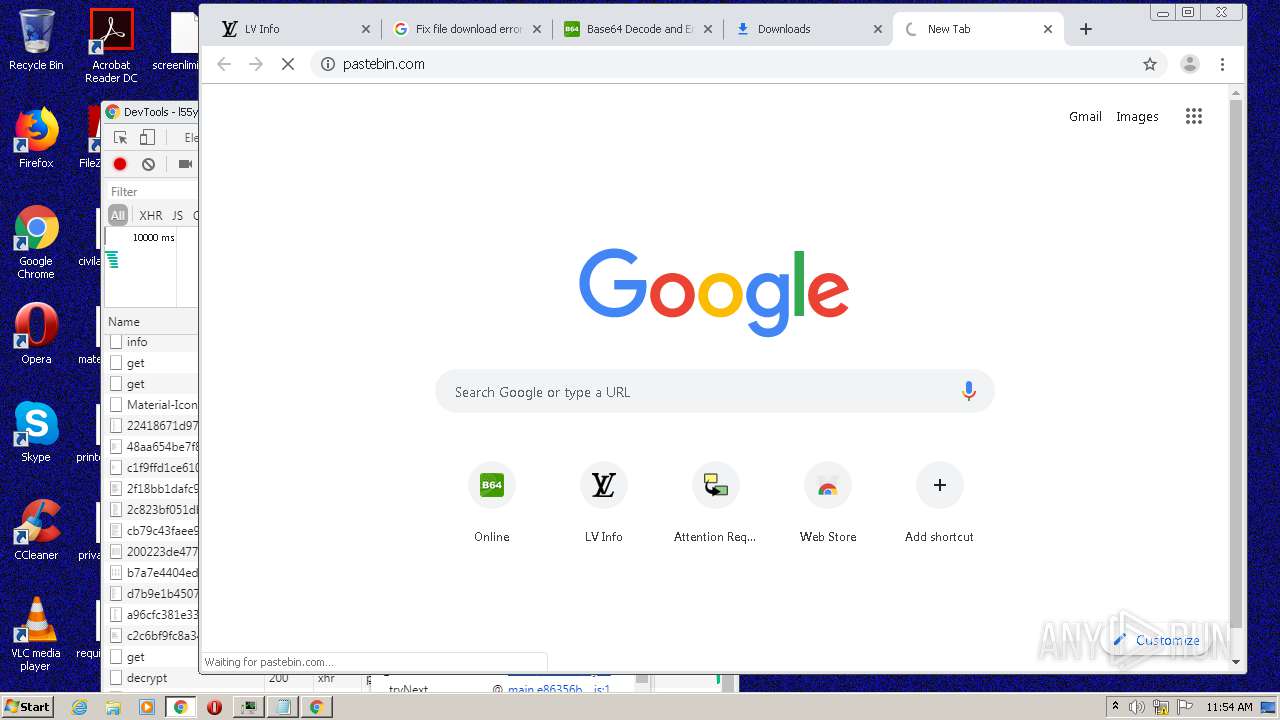Select the XHR filter in DevTools
The image size is (1280, 720).
pyautogui.click(x=151, y=215)
